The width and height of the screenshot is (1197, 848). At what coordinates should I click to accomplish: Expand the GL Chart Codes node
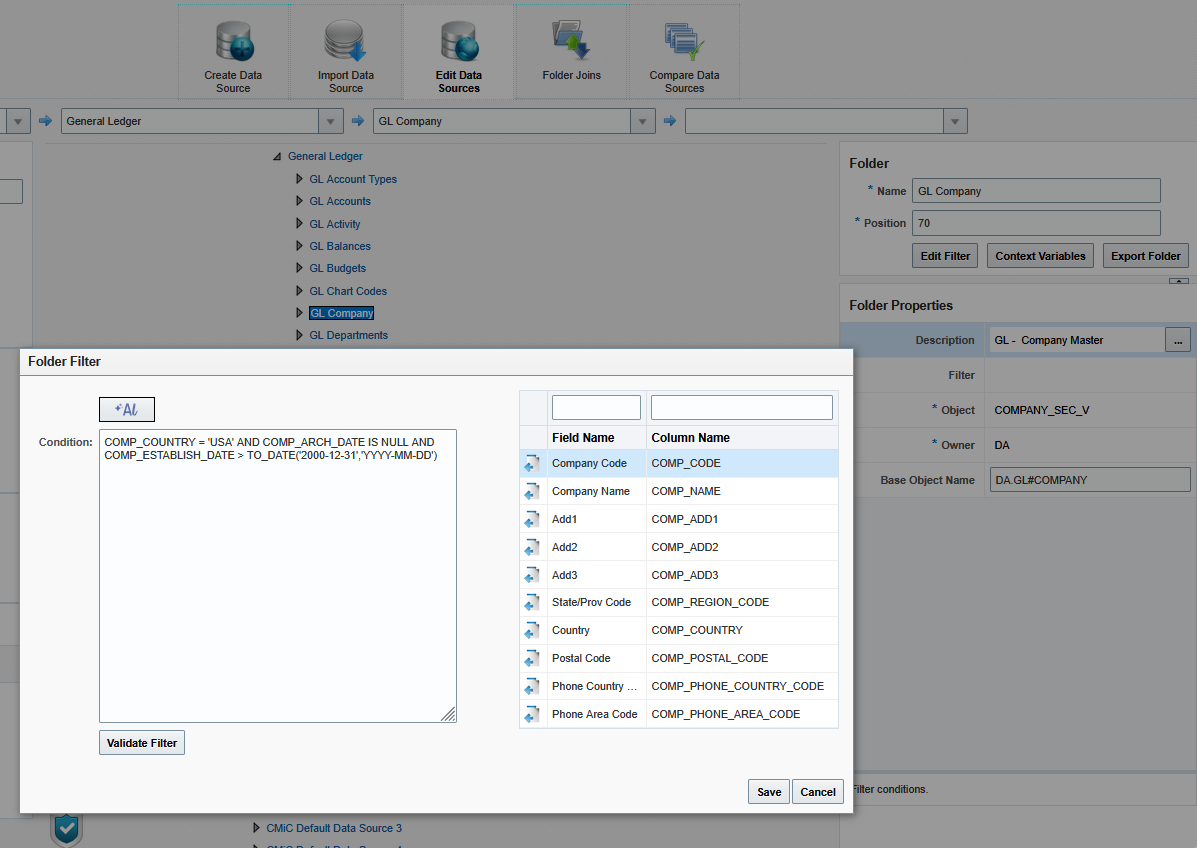click(299, 291)
